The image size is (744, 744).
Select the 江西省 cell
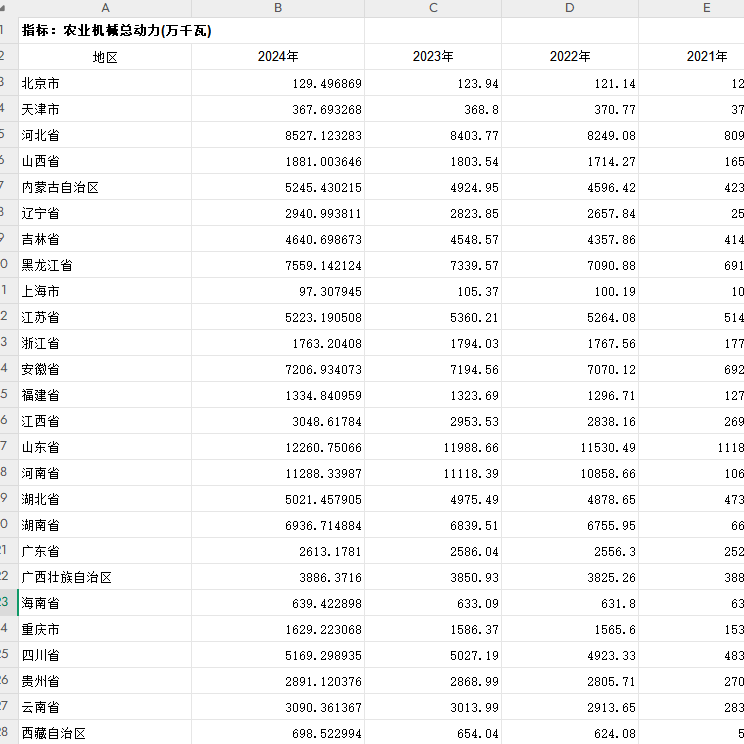(105, 421)
